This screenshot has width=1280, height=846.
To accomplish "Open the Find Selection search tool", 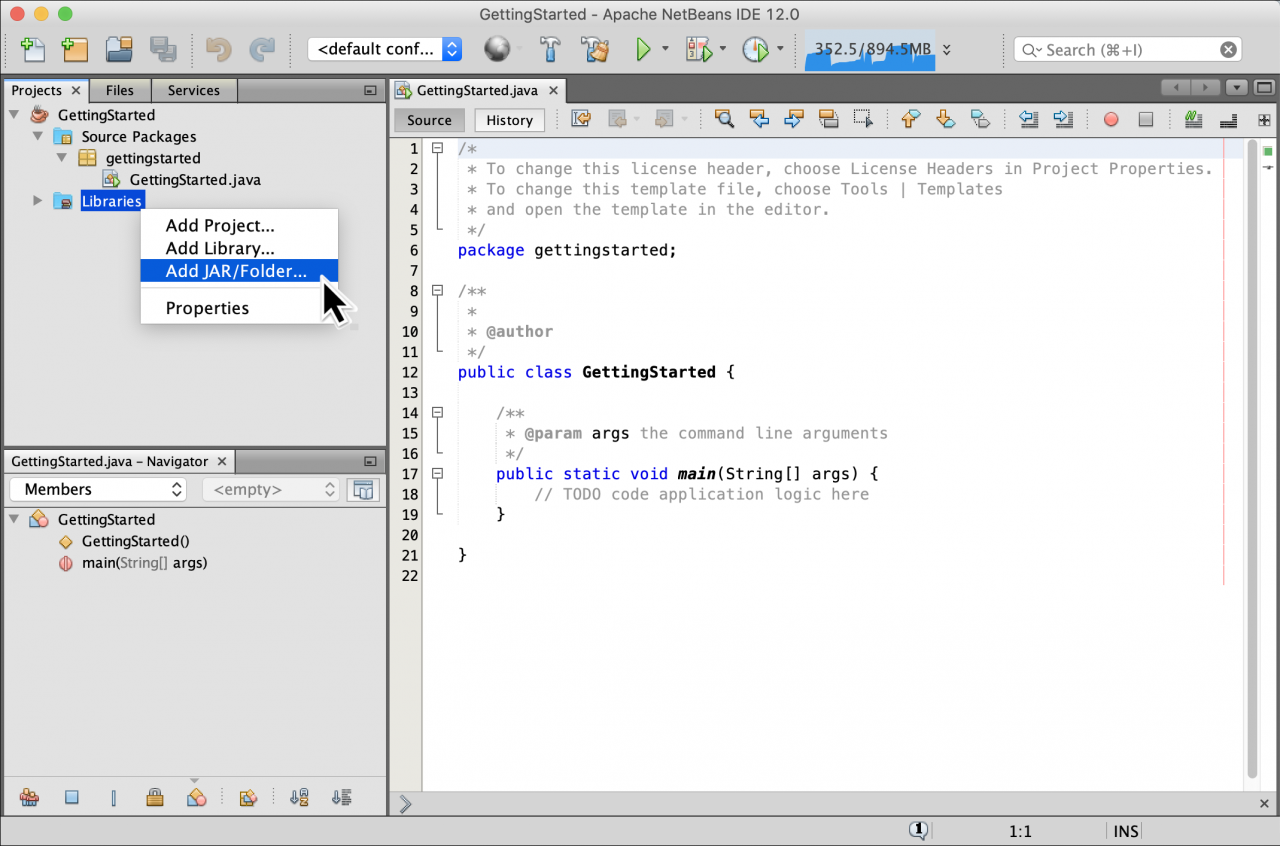I will 724,119.
